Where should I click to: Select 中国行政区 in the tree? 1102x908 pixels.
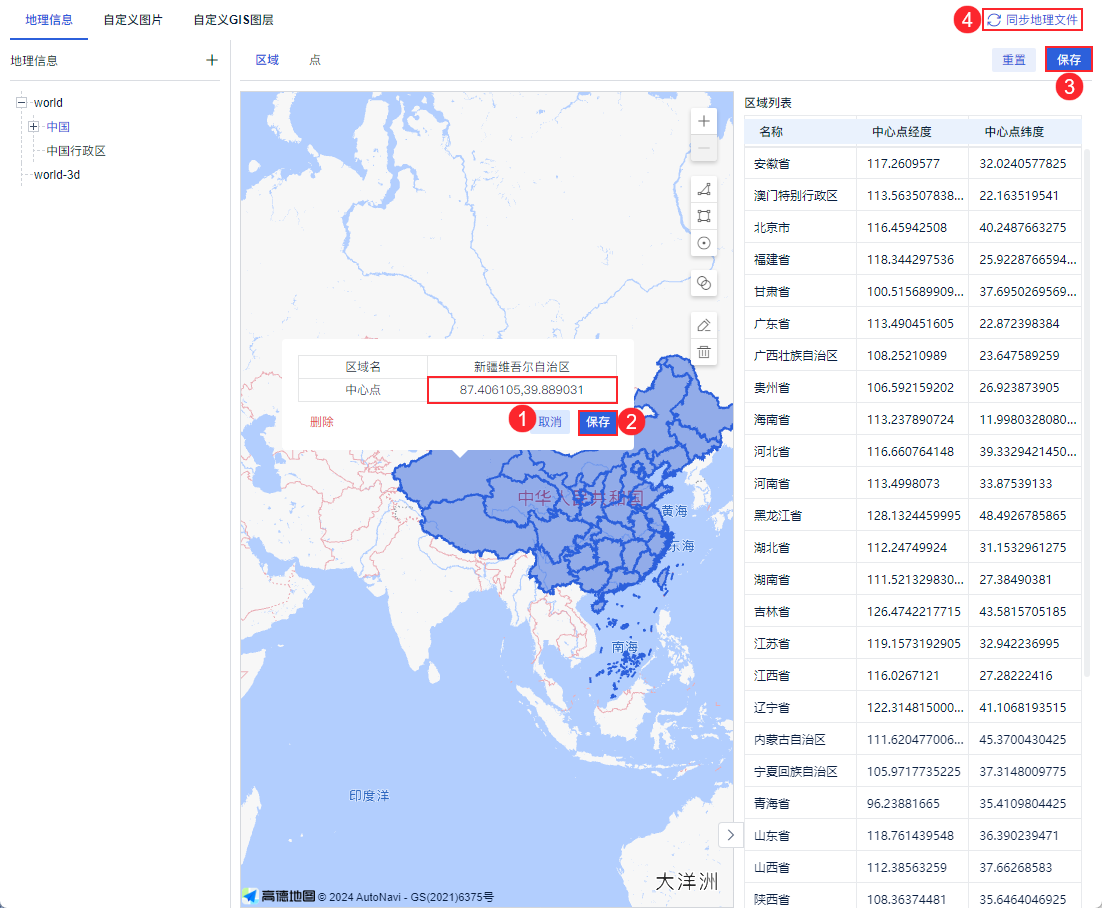pyautogui.click(x=76, y=150)
